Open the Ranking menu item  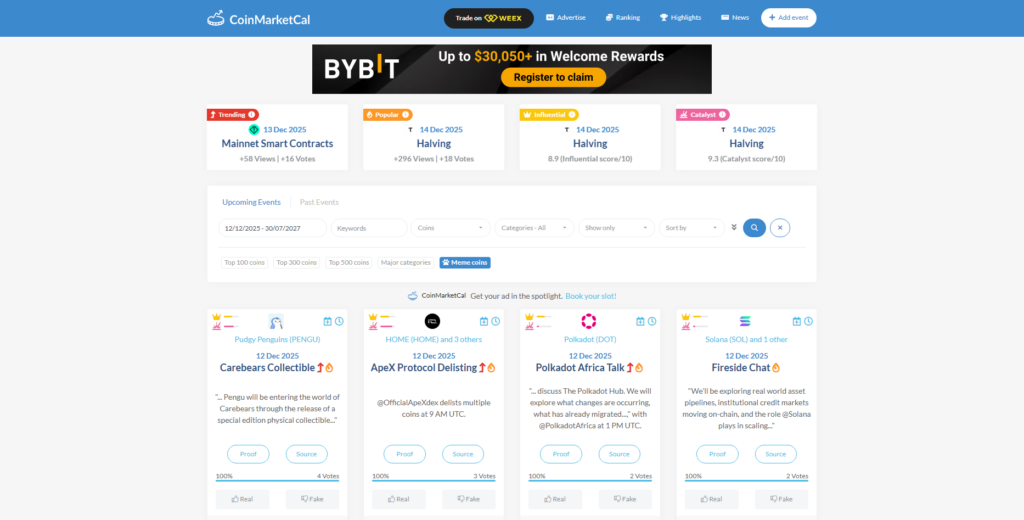tap(622, 18)
